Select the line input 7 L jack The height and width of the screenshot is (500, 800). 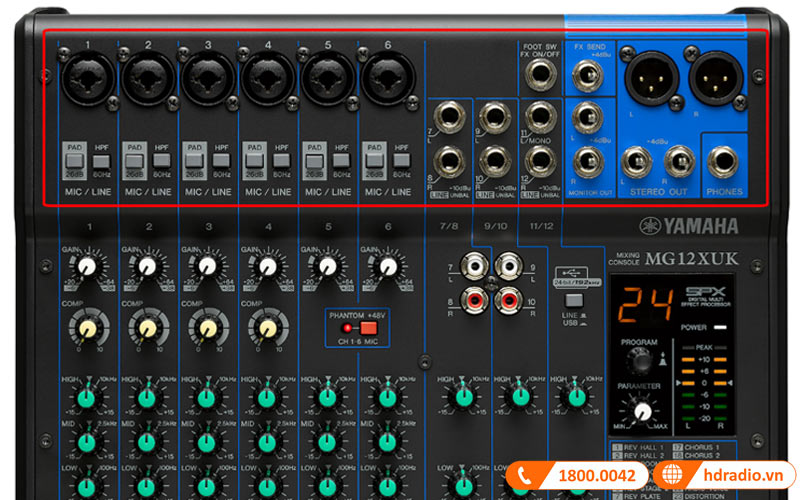(449, 117)
